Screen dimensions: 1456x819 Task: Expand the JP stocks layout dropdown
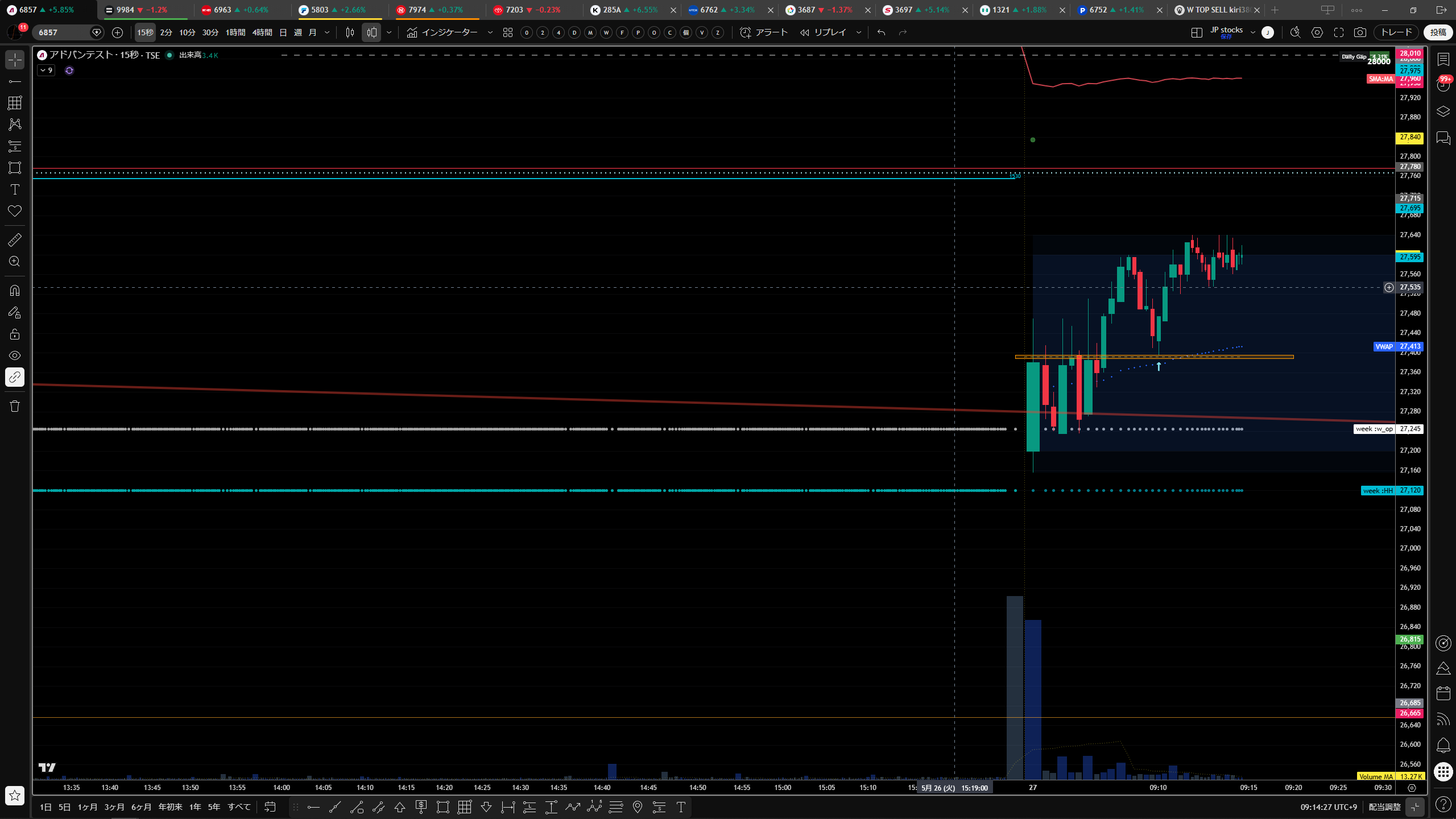pos(1252,32)
